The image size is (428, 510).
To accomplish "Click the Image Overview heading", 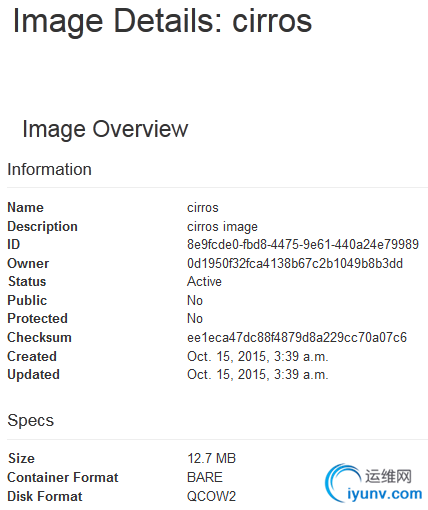I will coord(105,130).
